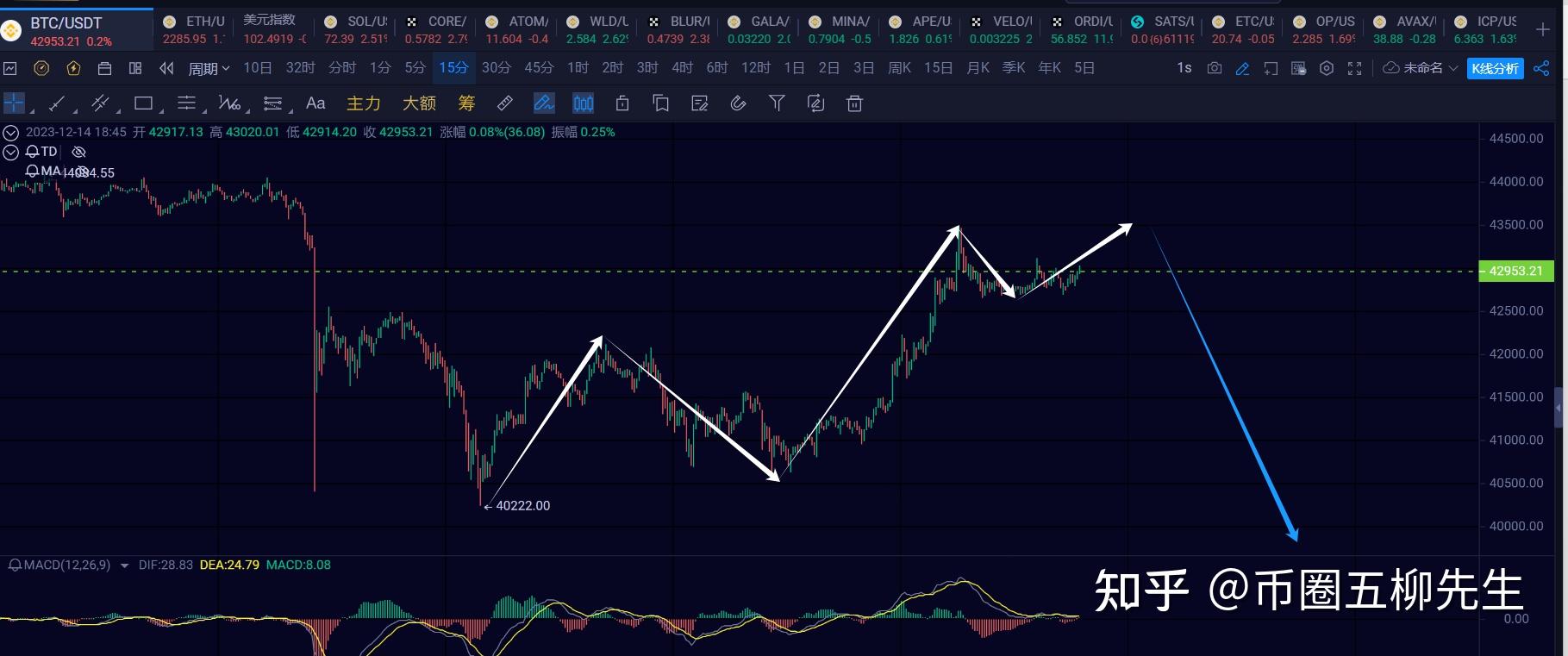Enter fullscreen mode
The image size is (1568, 656).
click(1355, 68)
